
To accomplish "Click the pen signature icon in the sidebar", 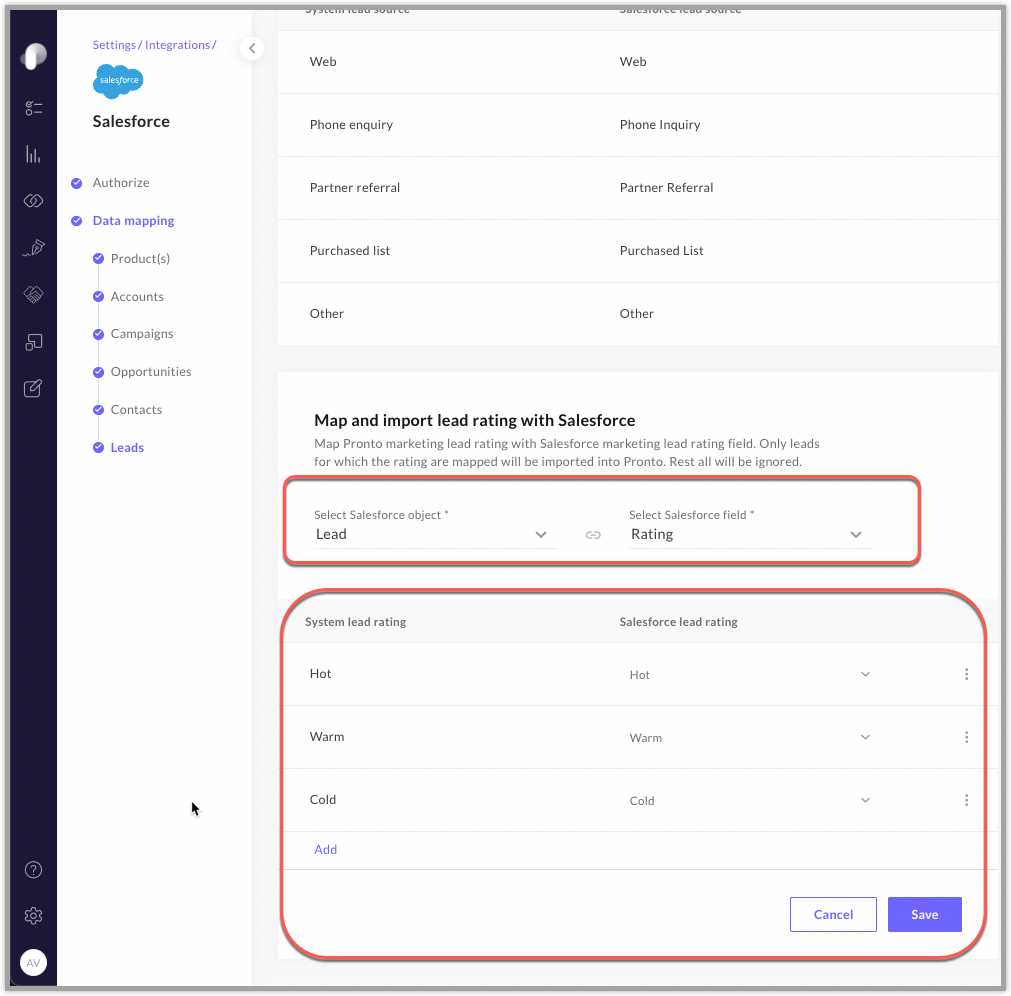I will coord(33,247).
